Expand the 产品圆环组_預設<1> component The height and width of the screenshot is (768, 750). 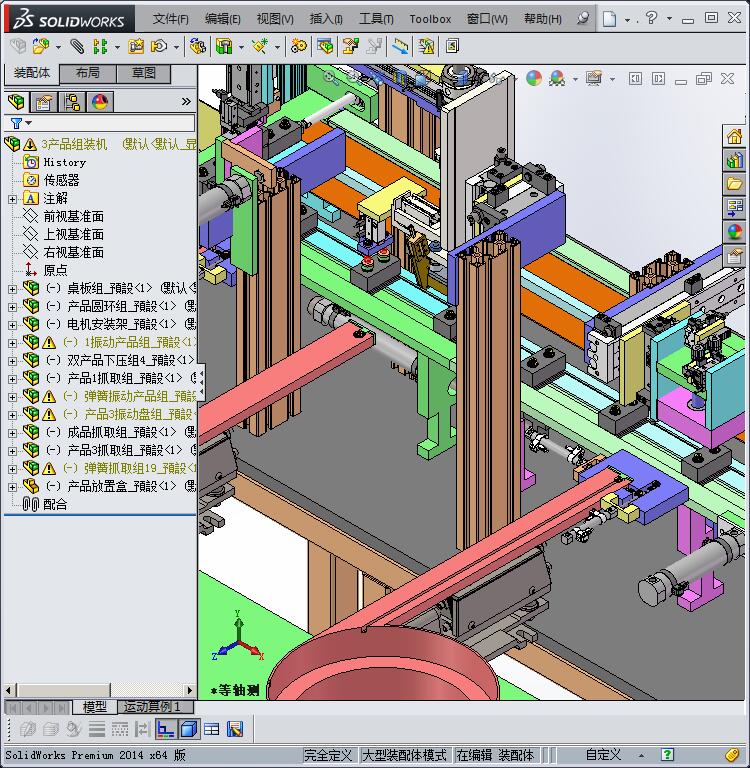tap(12, 307)
